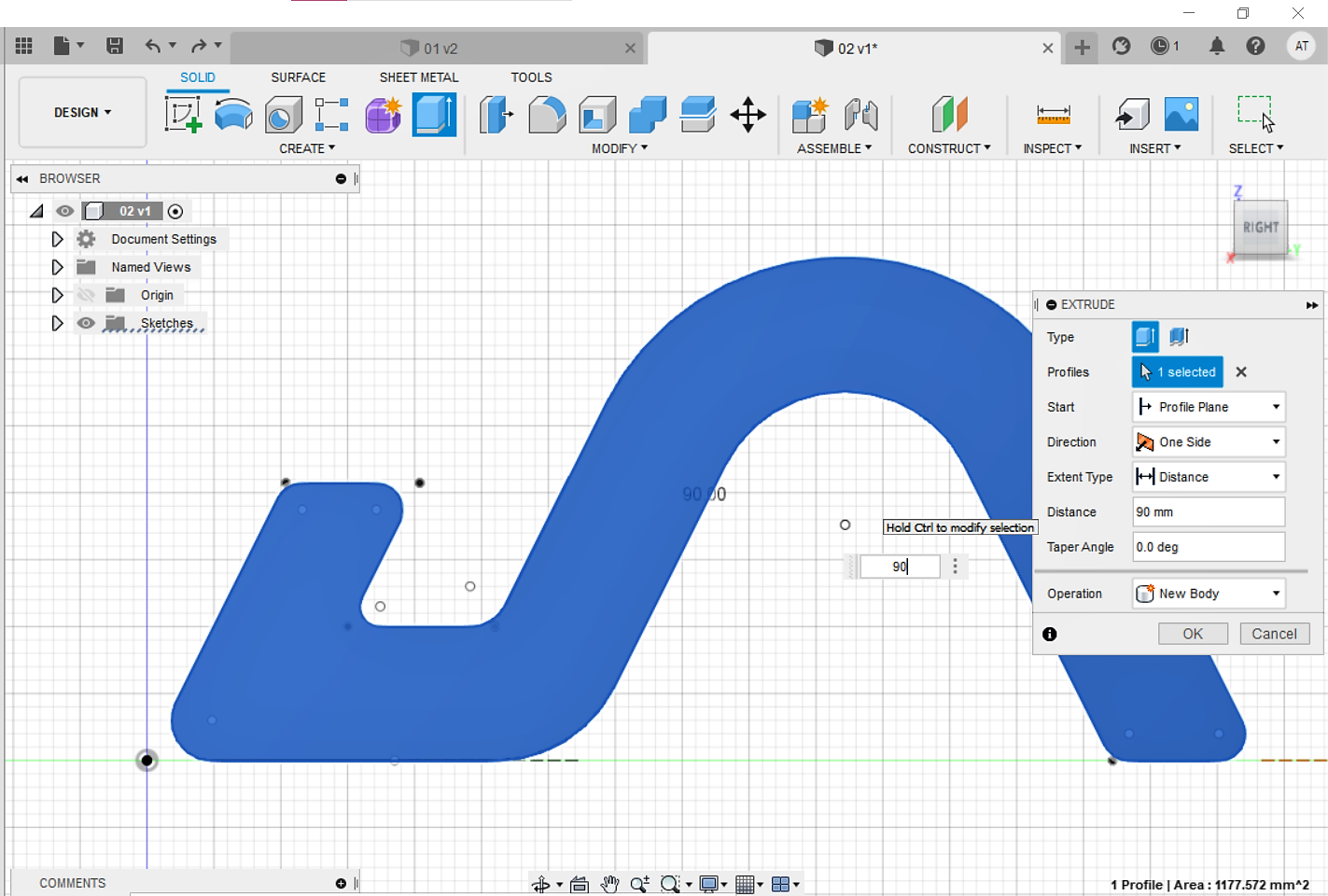Activate the 02 v1 component radio button

(175, 211)
